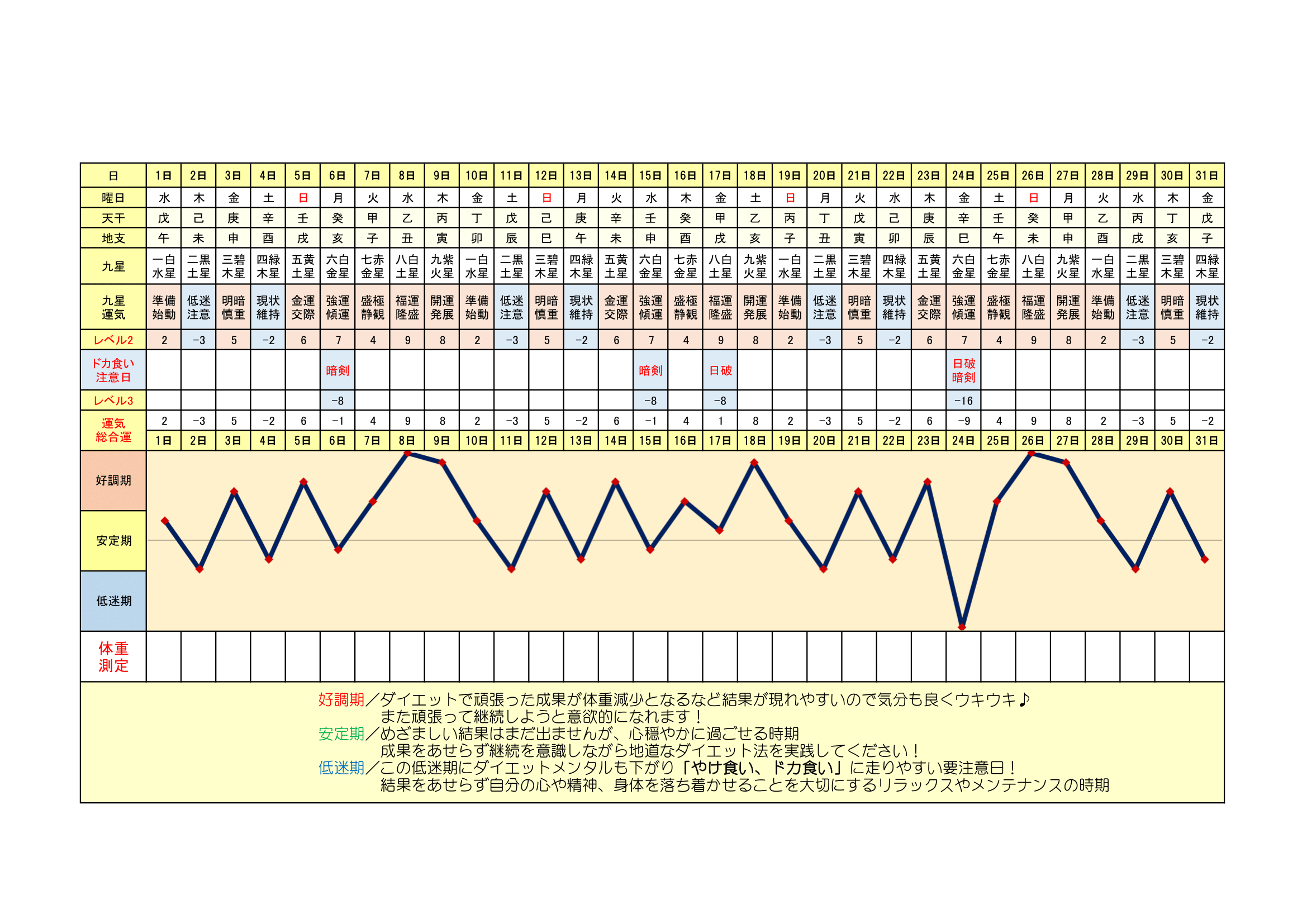Click the green 安定期 text in bottom legend
The image size is (1307, 924).
341,734
